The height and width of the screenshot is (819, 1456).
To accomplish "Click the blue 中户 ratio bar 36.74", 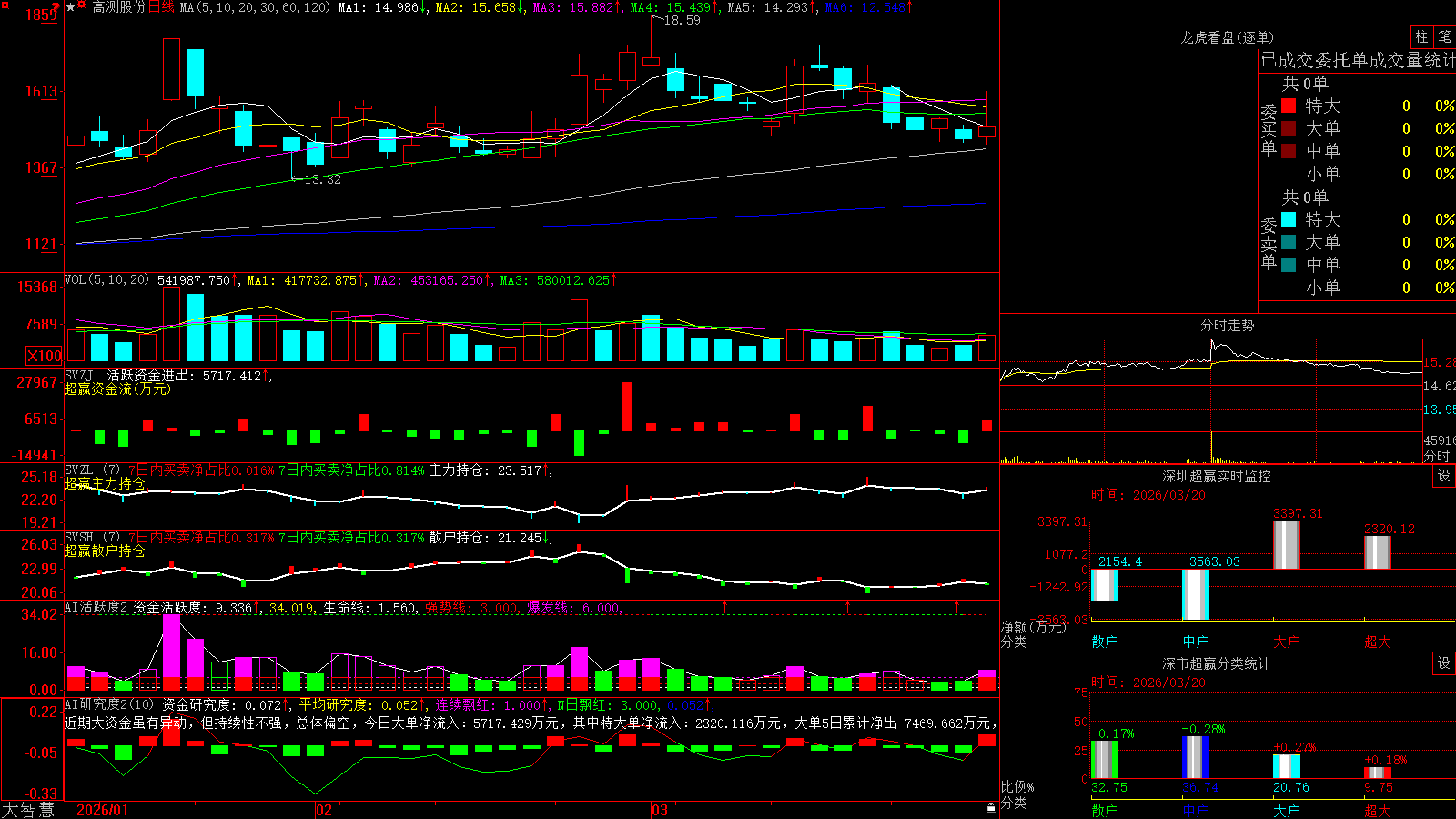I will coord(1196,757).
